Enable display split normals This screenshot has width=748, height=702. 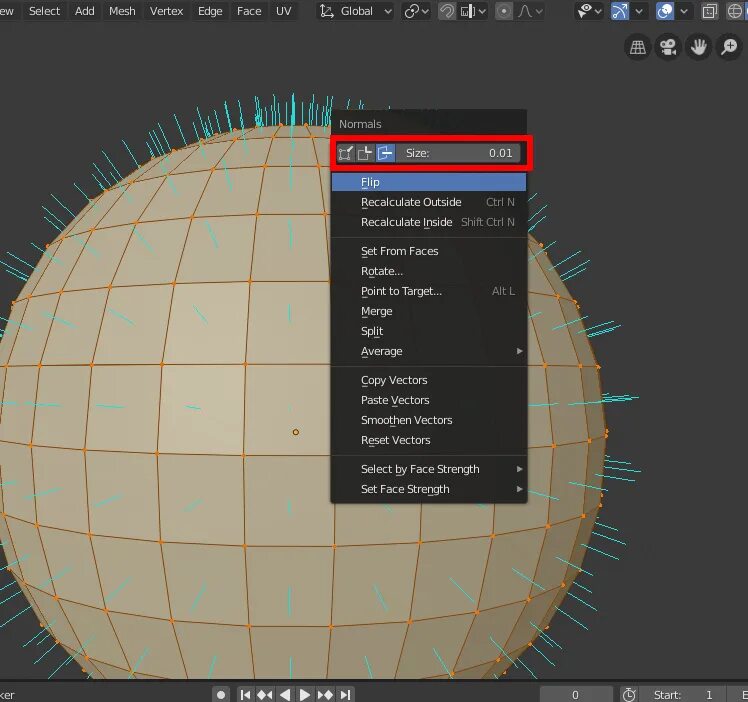(365, 154)
